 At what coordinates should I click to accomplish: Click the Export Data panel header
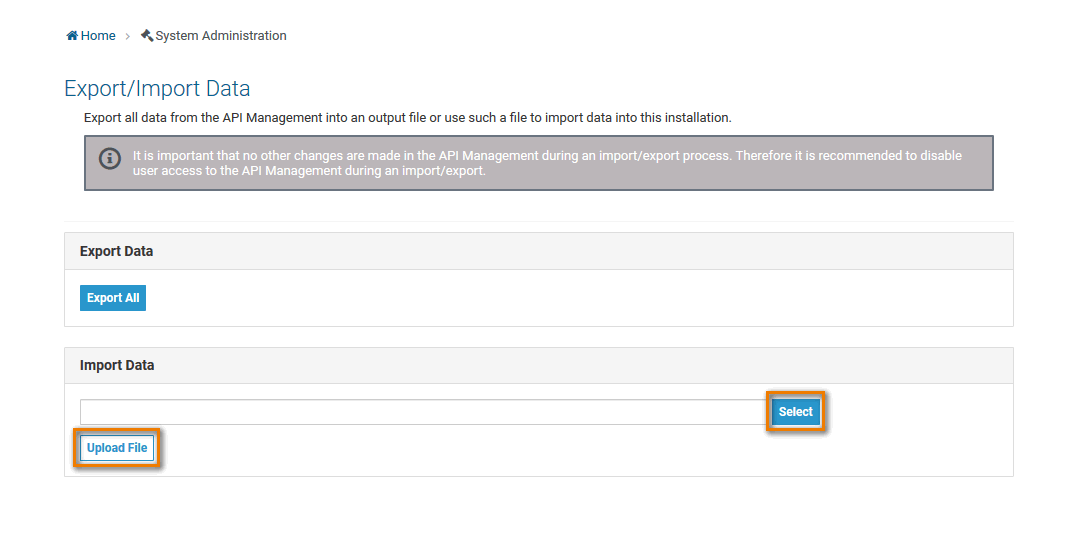(x=538, y=251)
